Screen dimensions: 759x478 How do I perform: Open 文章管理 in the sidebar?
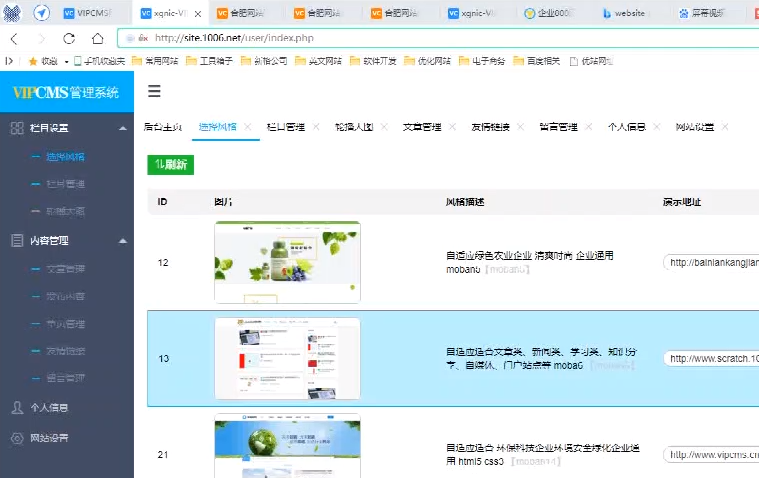pos(65,268)
